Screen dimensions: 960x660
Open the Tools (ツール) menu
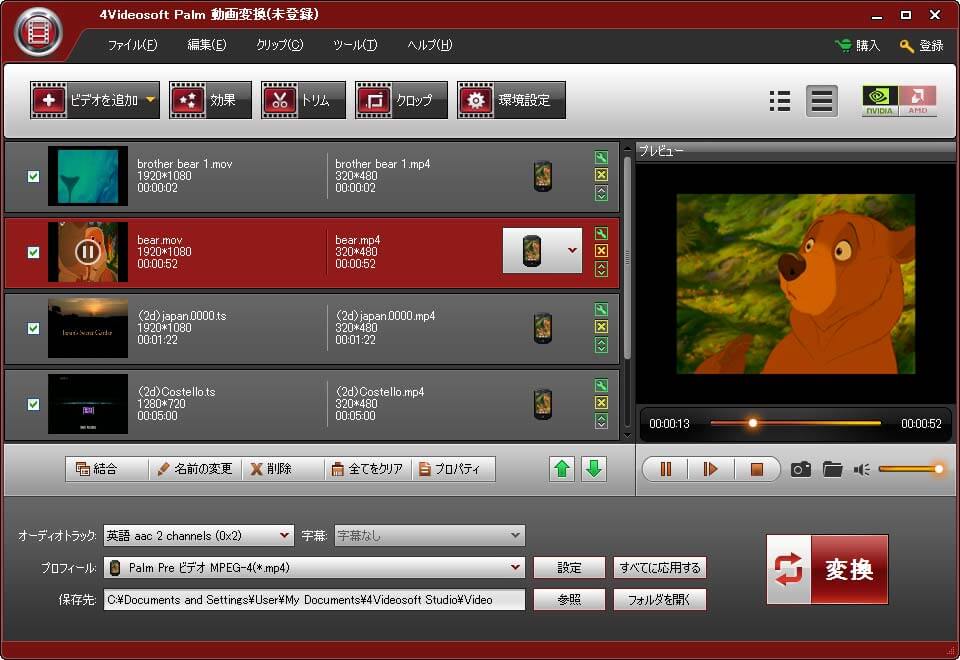(x=354, y=45)
